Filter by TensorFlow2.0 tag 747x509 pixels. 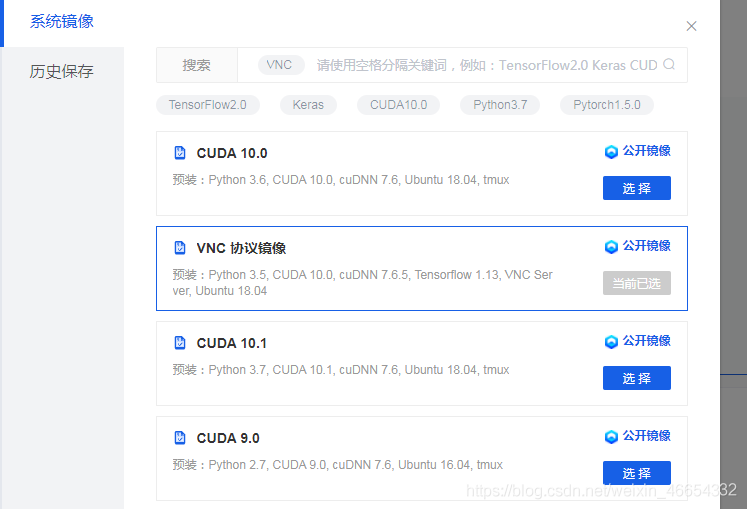coord(208,105)
